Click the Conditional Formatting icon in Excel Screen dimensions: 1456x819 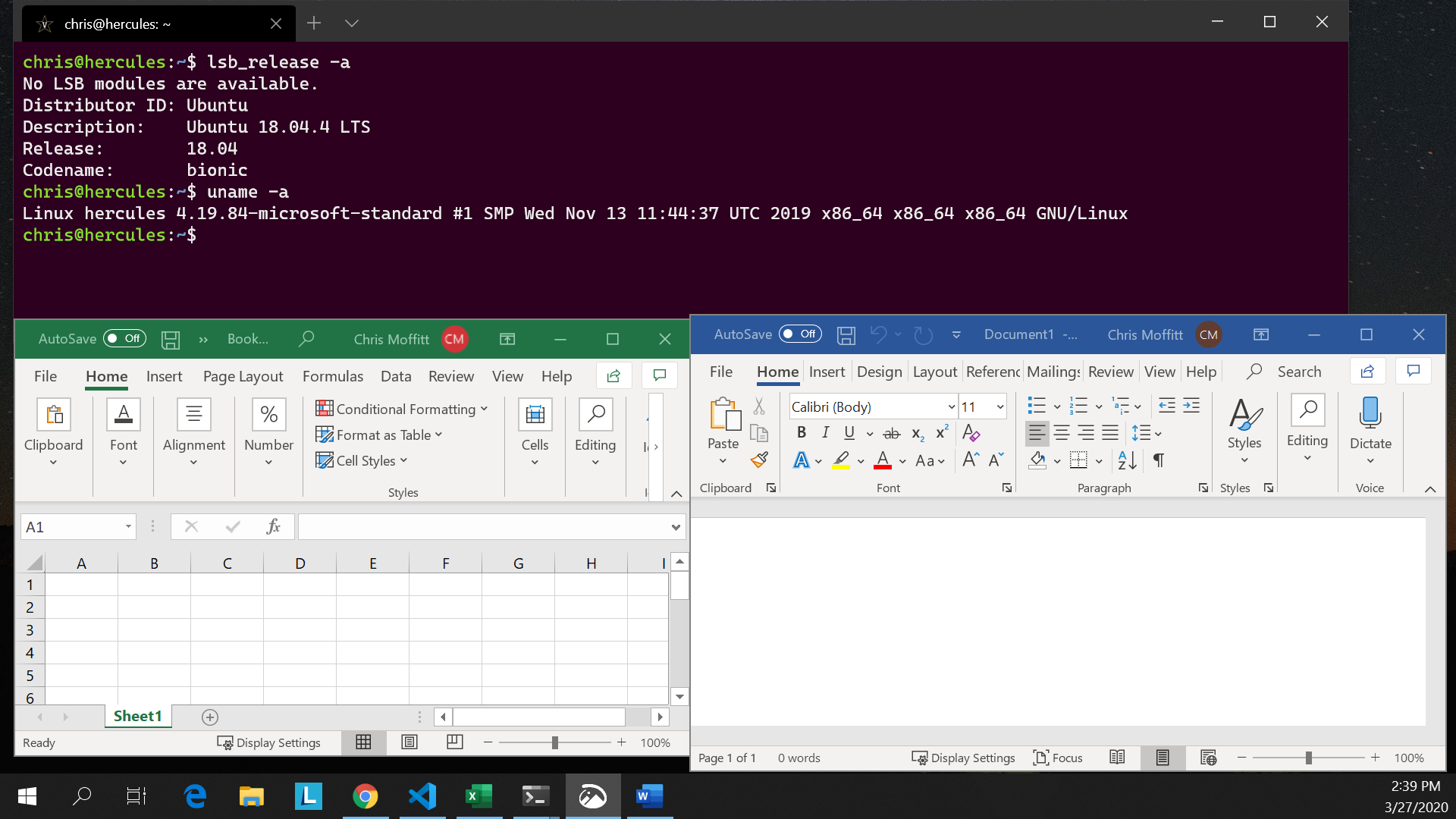click(324, 408)
